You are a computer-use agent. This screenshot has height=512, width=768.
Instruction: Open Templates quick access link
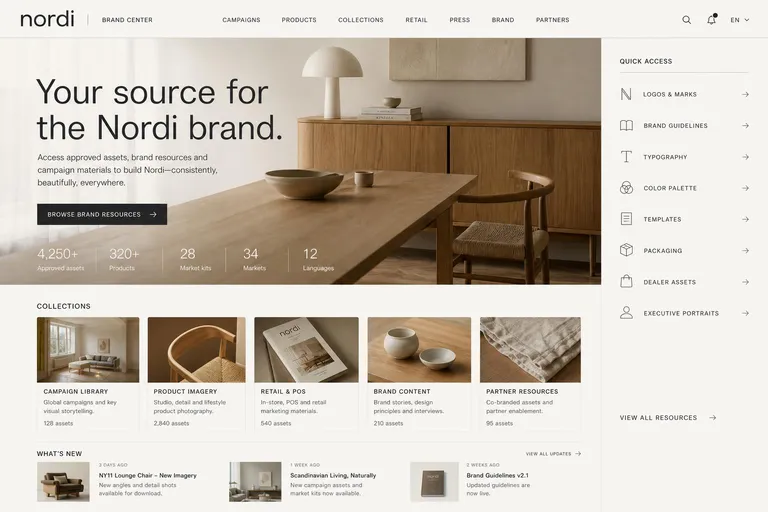point(684,219)
